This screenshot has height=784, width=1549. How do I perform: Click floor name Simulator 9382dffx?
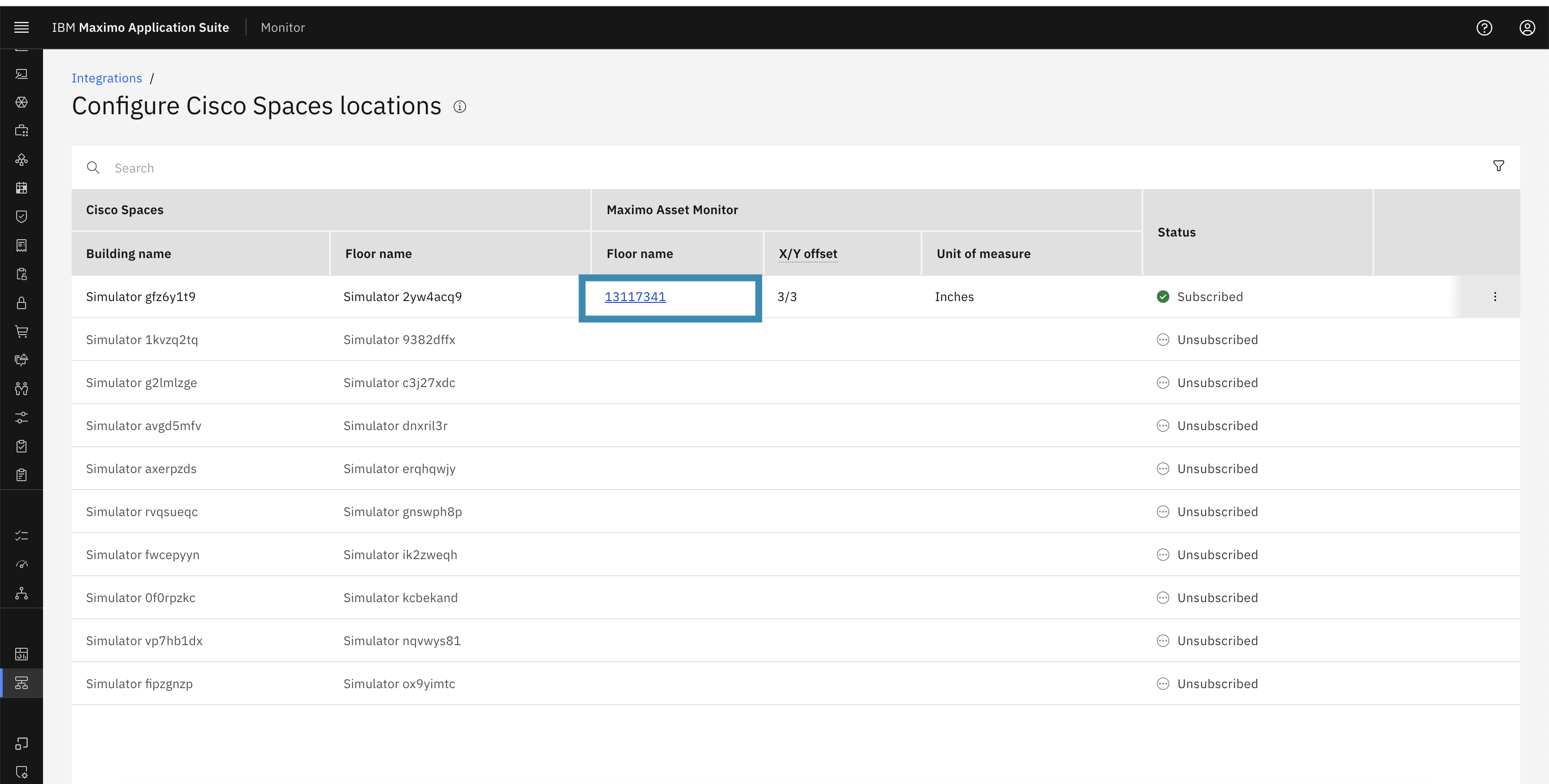pos(399,340)
